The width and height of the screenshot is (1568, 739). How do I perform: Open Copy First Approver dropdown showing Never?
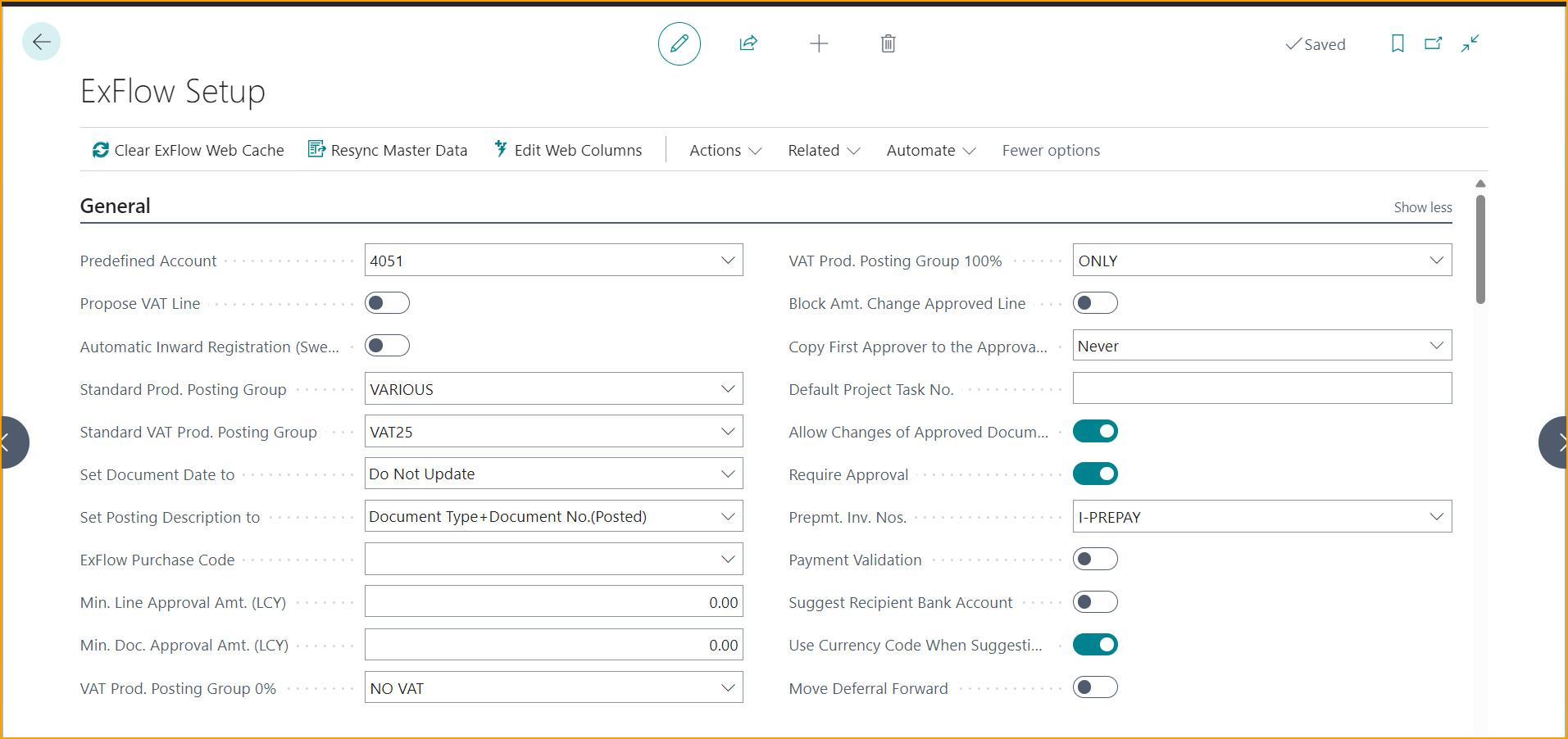pyautogui.click(x=1436, y=346)
